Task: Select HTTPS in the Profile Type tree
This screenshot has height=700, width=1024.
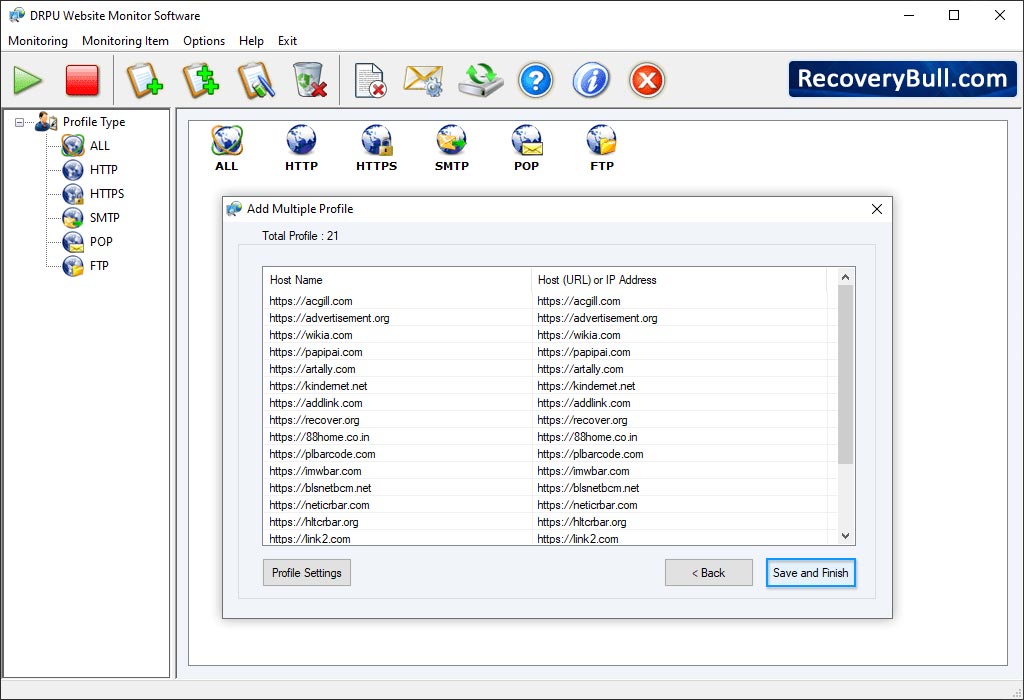Action: (106, 194)
